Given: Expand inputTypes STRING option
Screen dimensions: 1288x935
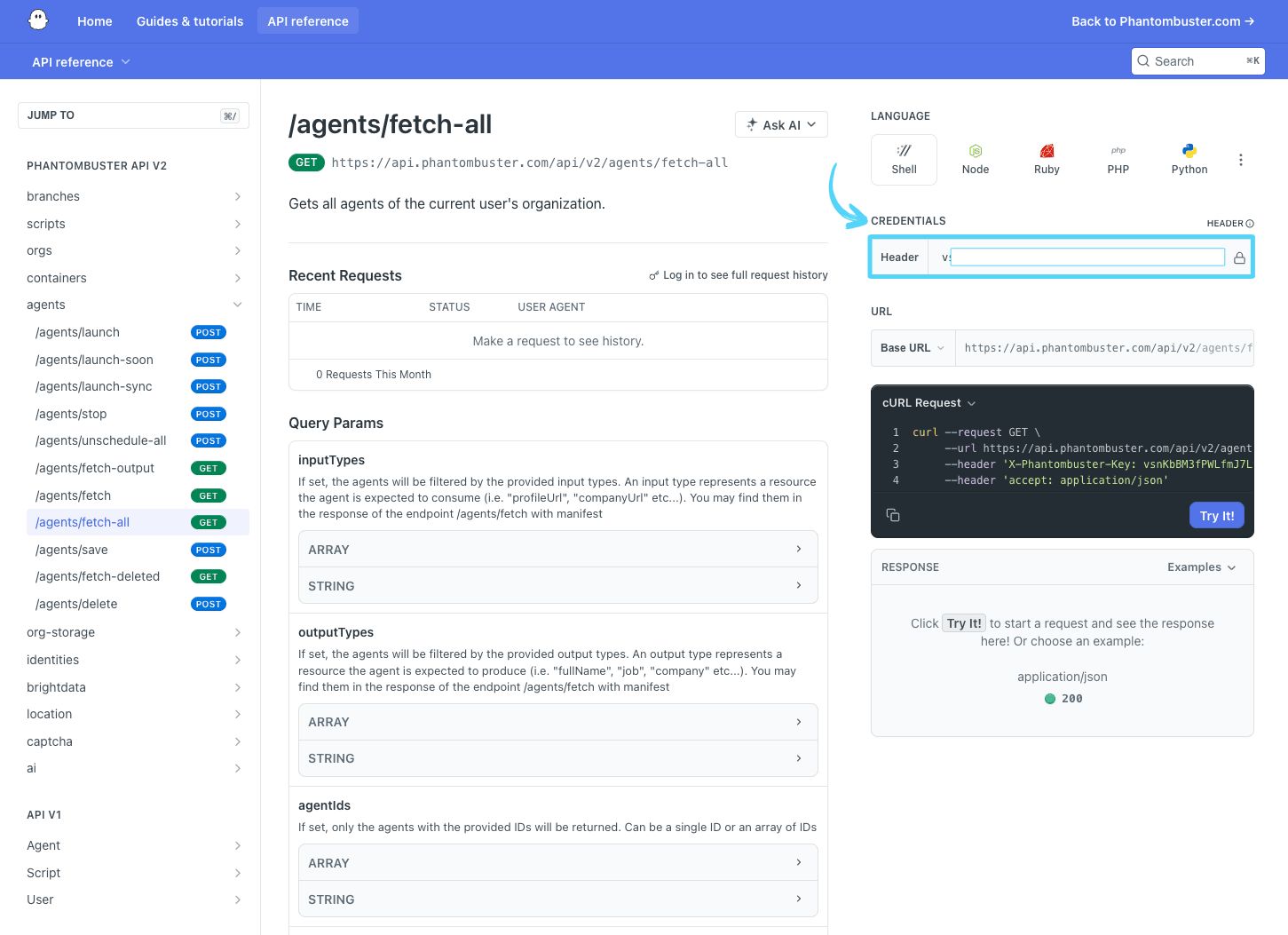Looking at the screenshot, I should point(557,586).
